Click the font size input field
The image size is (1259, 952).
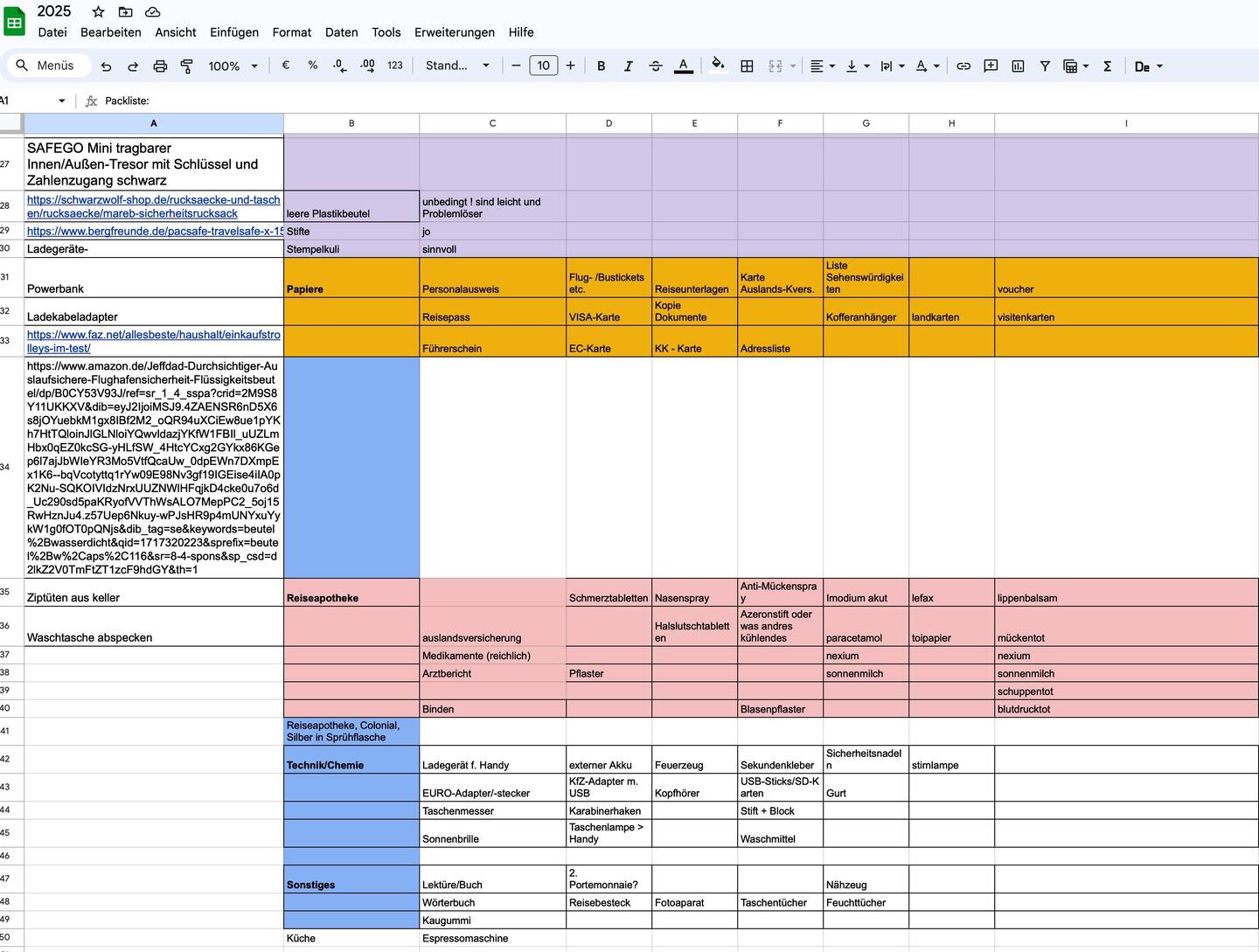pos(543,66)
